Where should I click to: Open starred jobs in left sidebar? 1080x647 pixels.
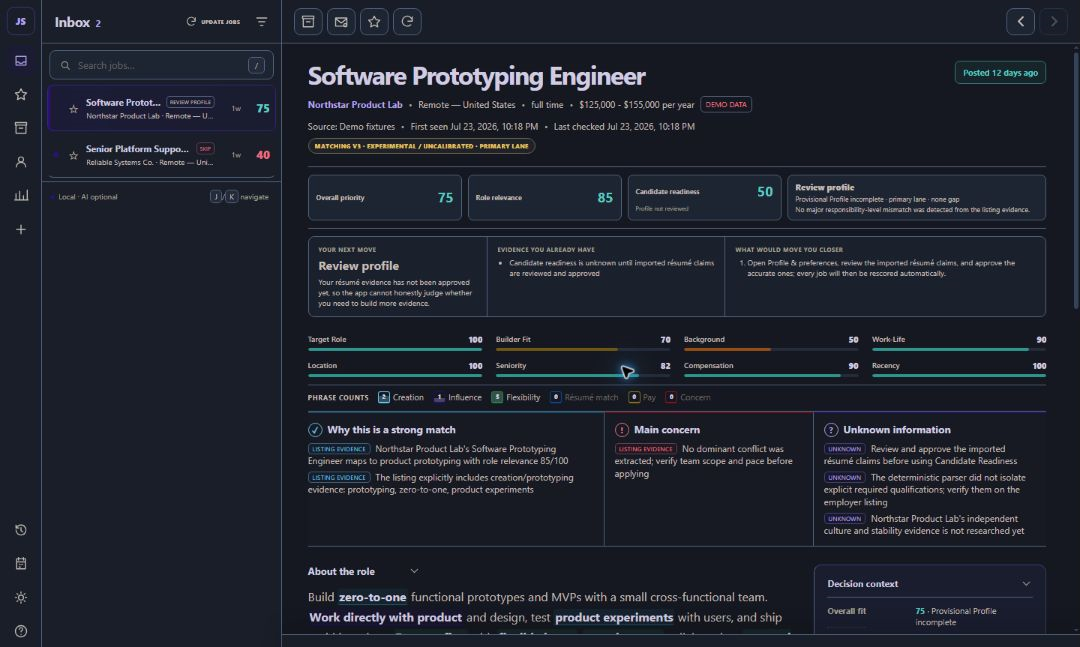point(21,94)
